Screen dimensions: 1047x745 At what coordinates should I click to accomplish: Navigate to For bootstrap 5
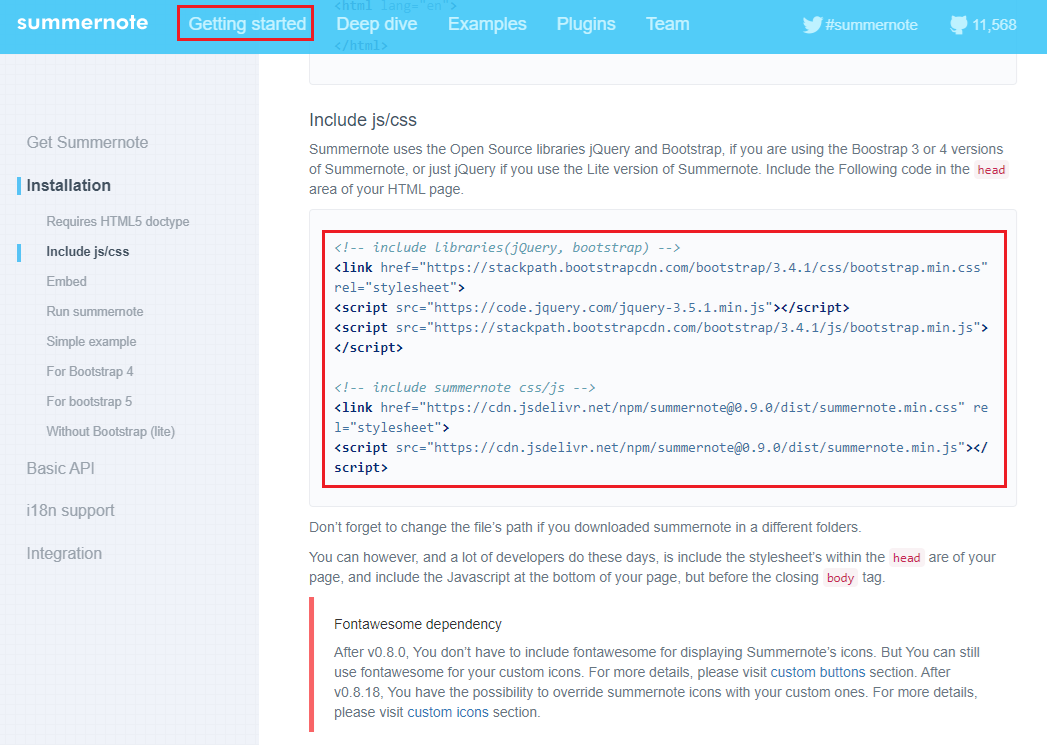pos(89,402)
